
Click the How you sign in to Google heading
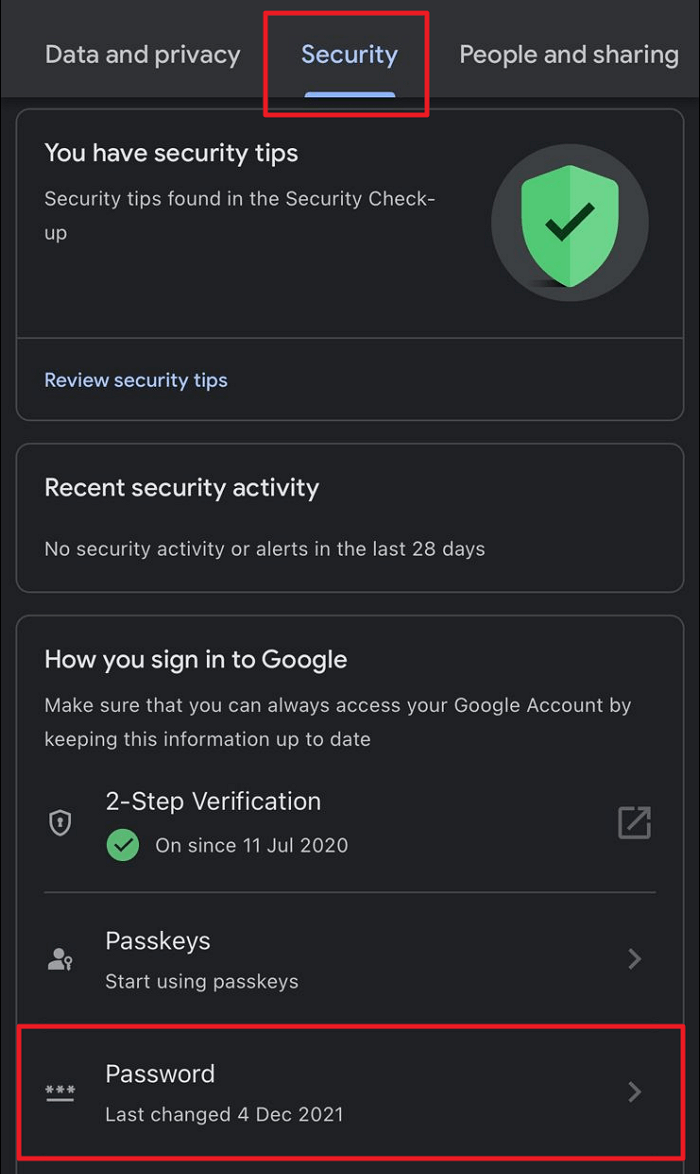coord(196,660)
